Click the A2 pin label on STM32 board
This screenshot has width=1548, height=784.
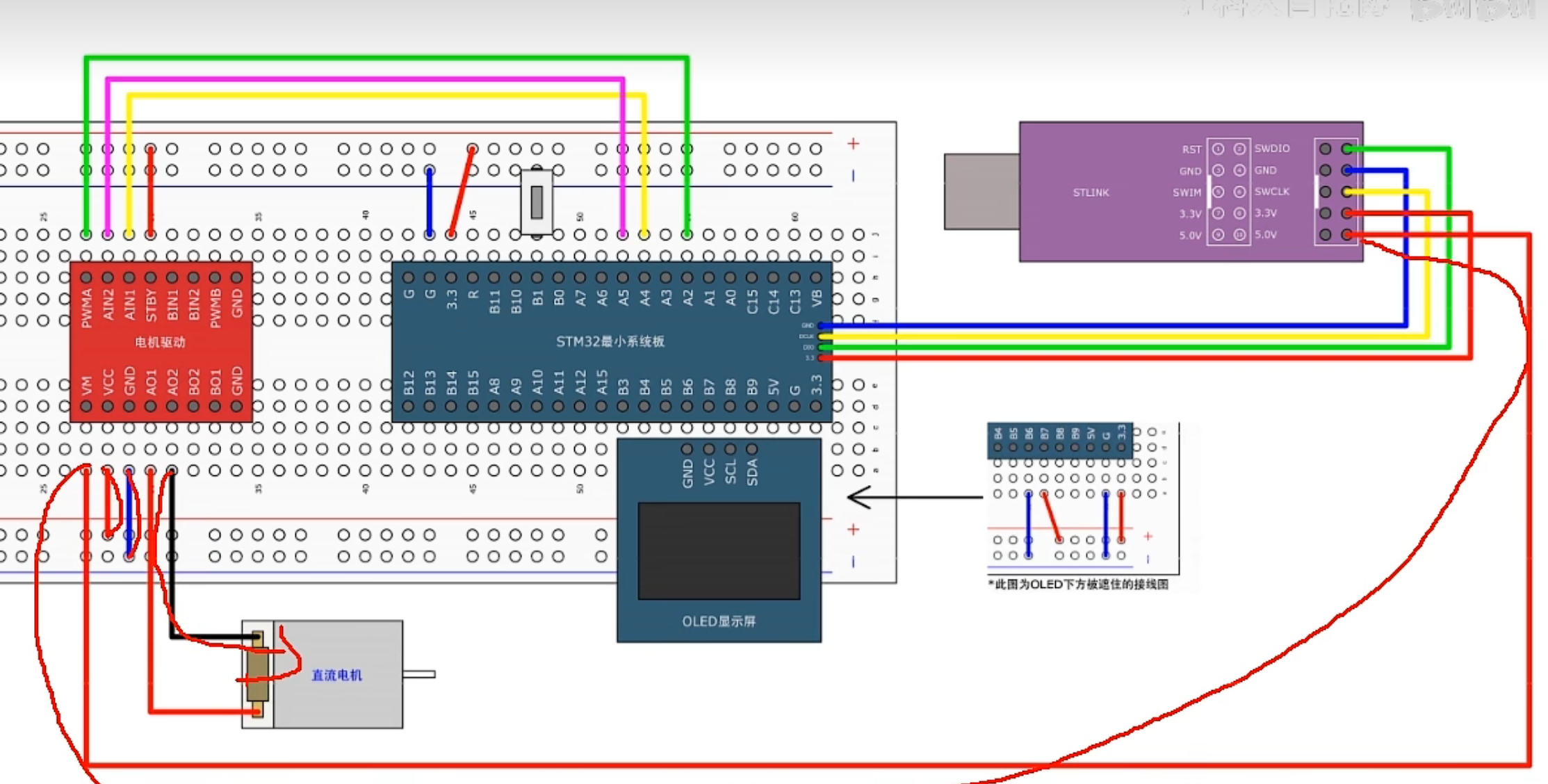coord(687,299)
